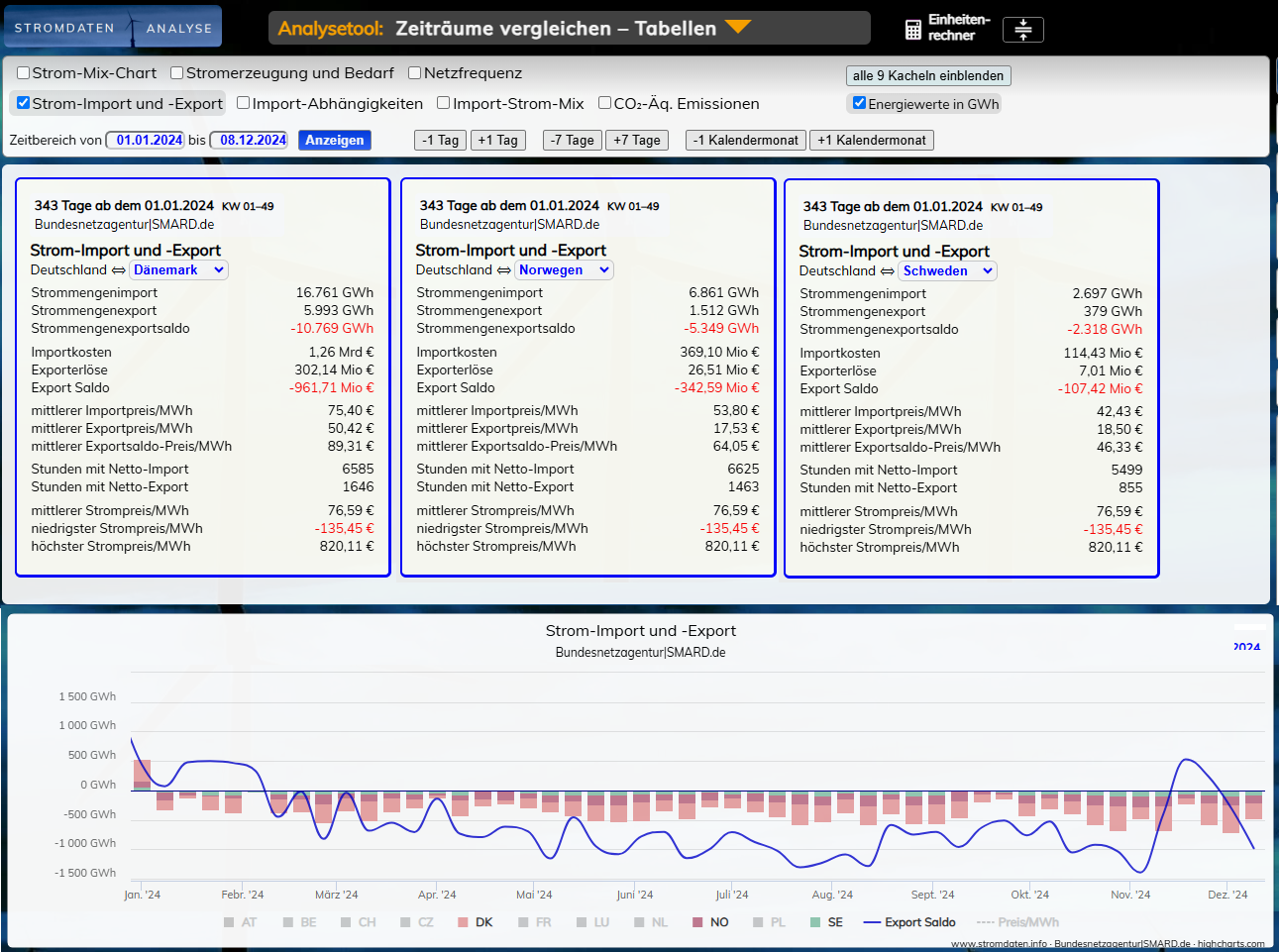Toggle the NO legend marker in chart
The height and width of the screenshot is (952, 1279).
[697, 922]
